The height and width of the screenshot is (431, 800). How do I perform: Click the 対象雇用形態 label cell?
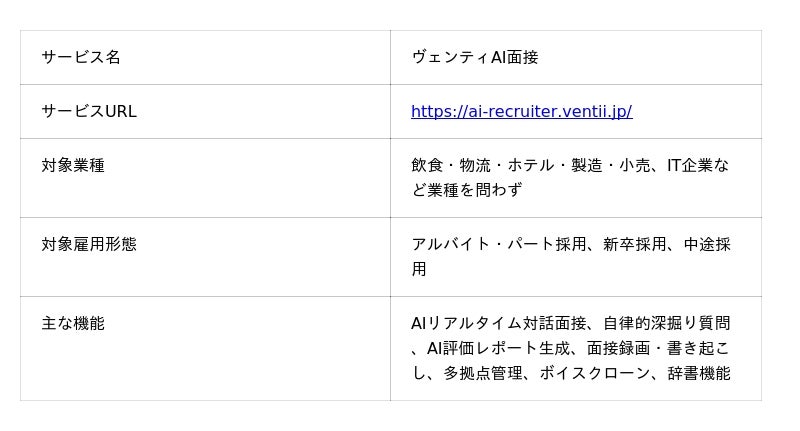[x=89, y=244]
